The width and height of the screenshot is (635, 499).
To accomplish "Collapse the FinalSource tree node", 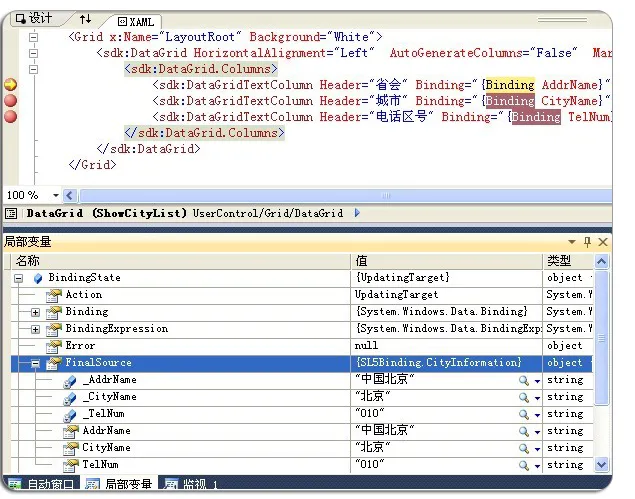I will pos(36,363).
